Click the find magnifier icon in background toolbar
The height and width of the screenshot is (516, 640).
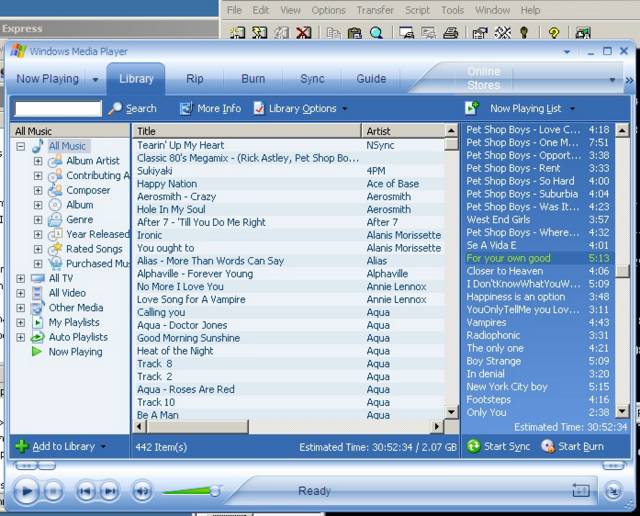376,33
